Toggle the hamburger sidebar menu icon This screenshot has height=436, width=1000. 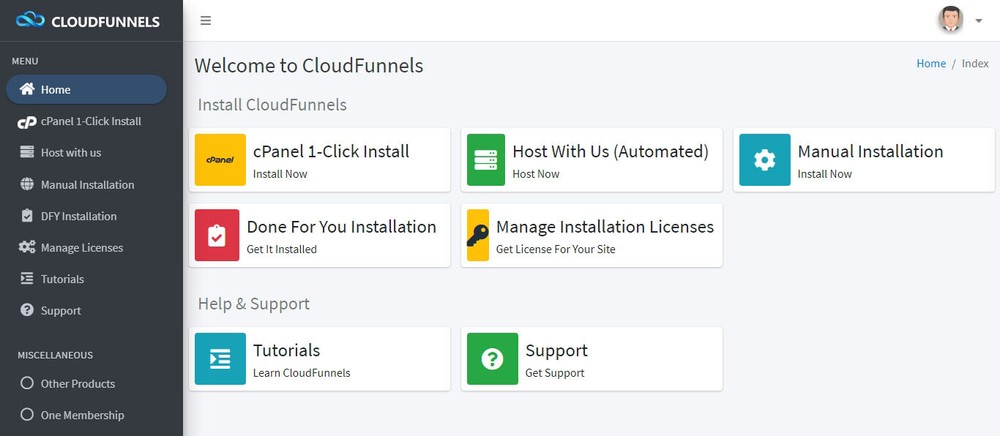pyautogui.click(x=205, y=20)
